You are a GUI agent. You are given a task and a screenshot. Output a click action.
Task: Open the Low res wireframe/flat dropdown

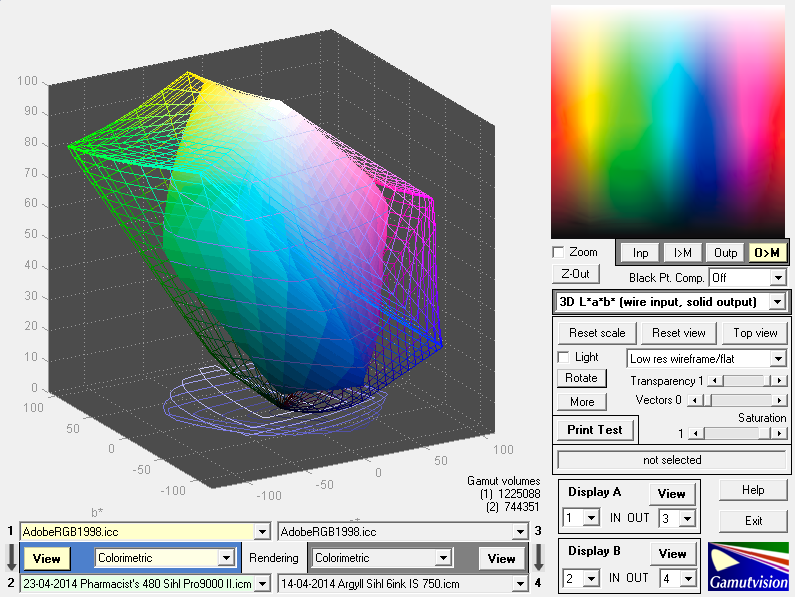point(777,358)
